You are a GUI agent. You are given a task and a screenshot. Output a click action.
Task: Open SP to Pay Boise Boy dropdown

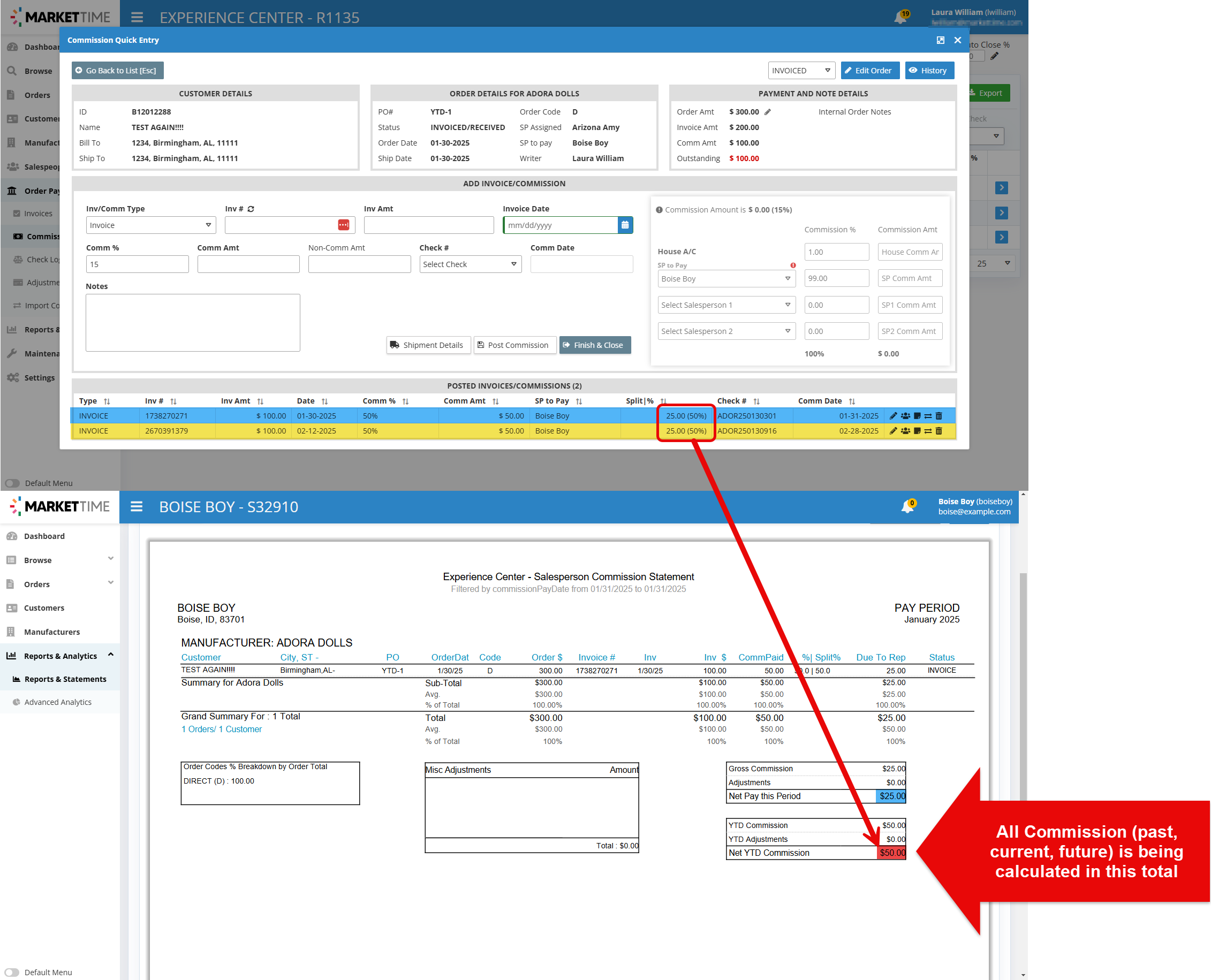pyautogui.click(x=726, y=279)
